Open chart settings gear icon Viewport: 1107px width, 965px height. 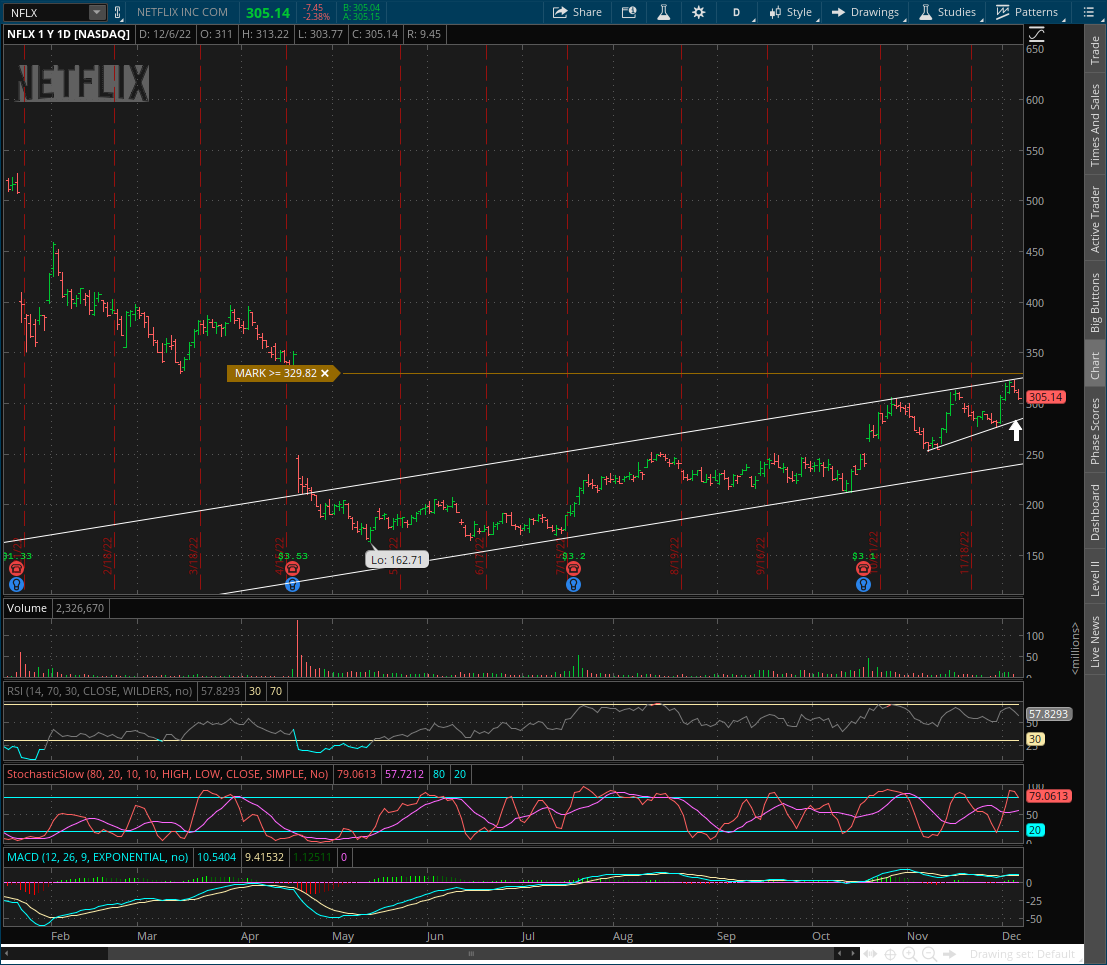tap(698, 12)
